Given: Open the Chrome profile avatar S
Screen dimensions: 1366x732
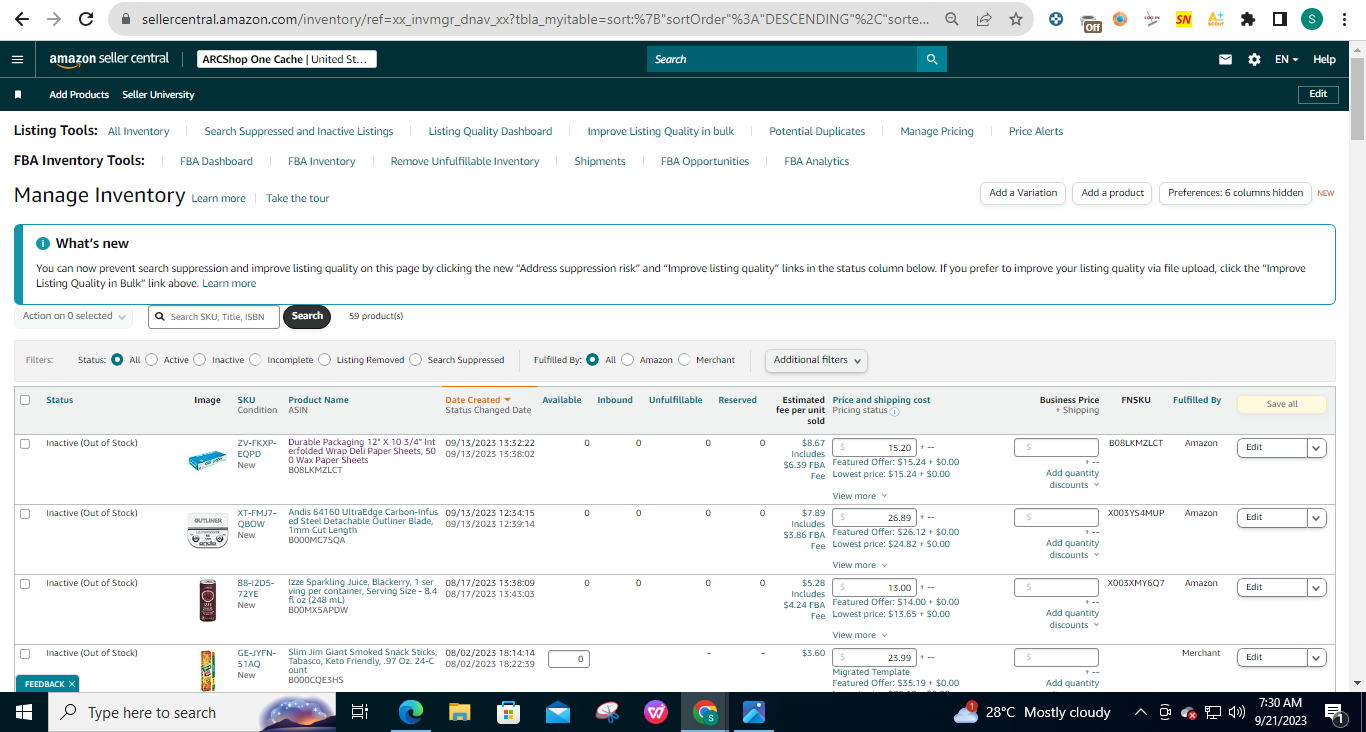Looking at the screenshot, I should (1311, 19).
